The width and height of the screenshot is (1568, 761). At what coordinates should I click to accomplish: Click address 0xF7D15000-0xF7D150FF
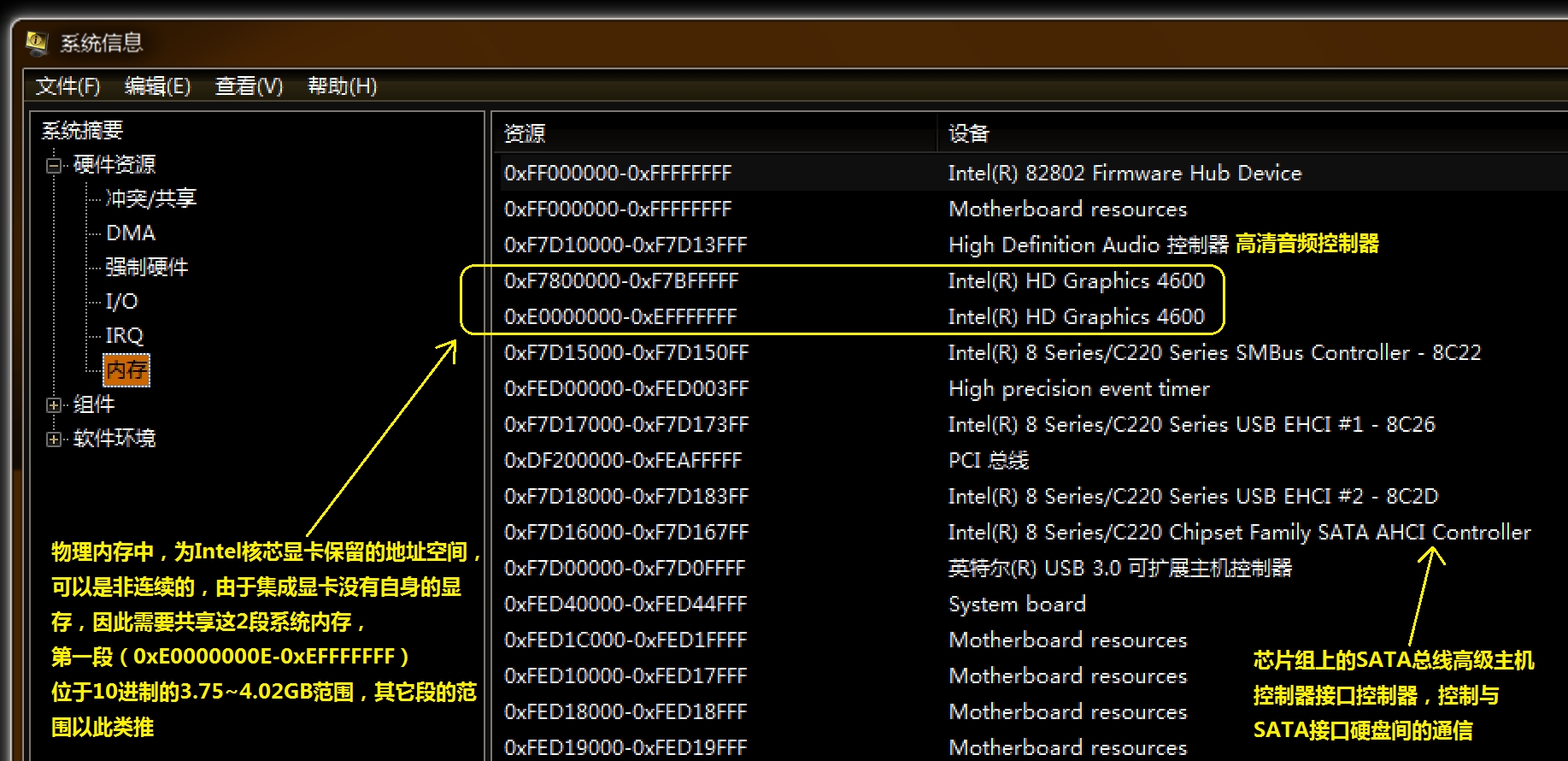tap(626, 353)
